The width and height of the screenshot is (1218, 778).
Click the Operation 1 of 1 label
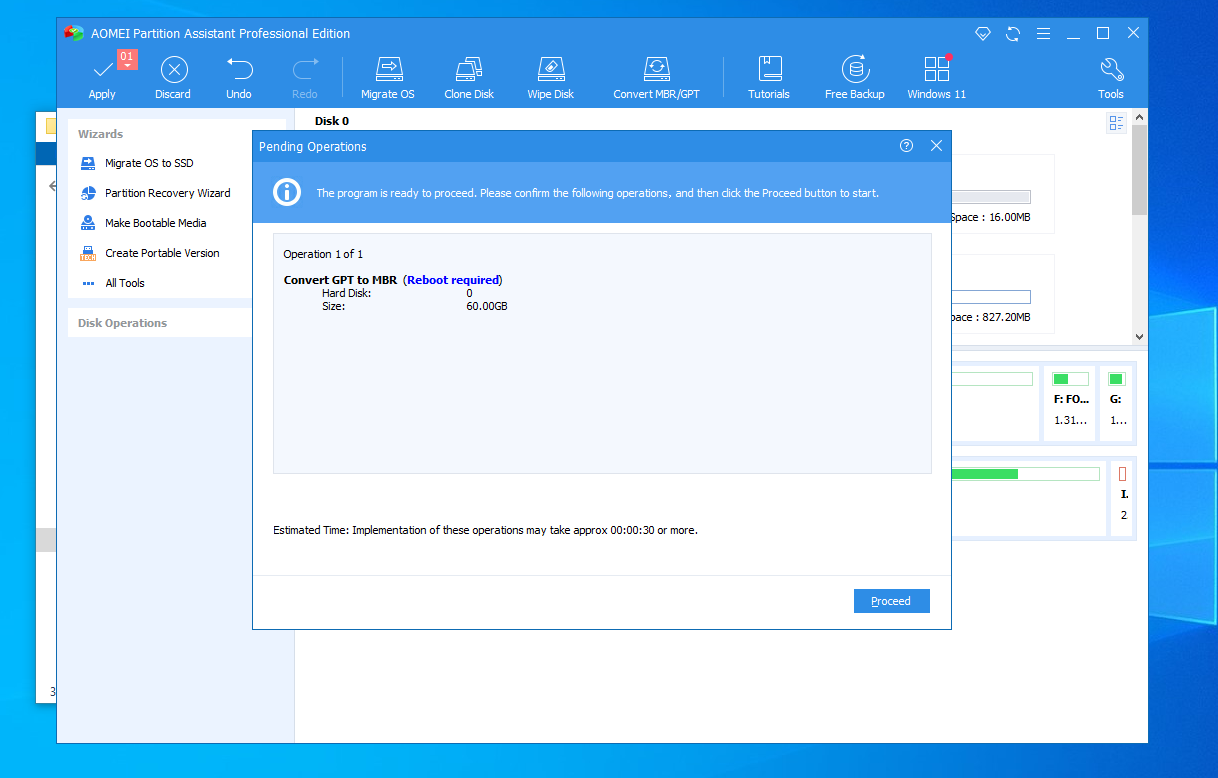coord(323,254)
